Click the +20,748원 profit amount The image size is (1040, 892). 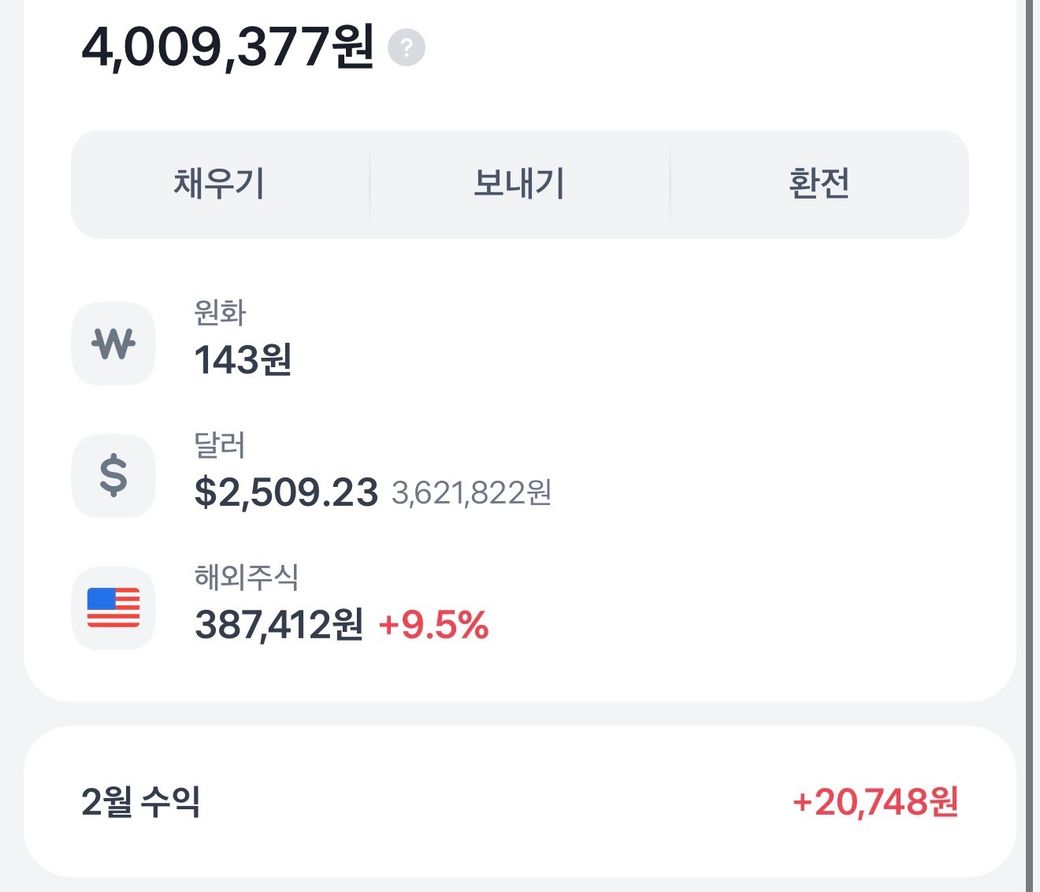pos(875,801)
